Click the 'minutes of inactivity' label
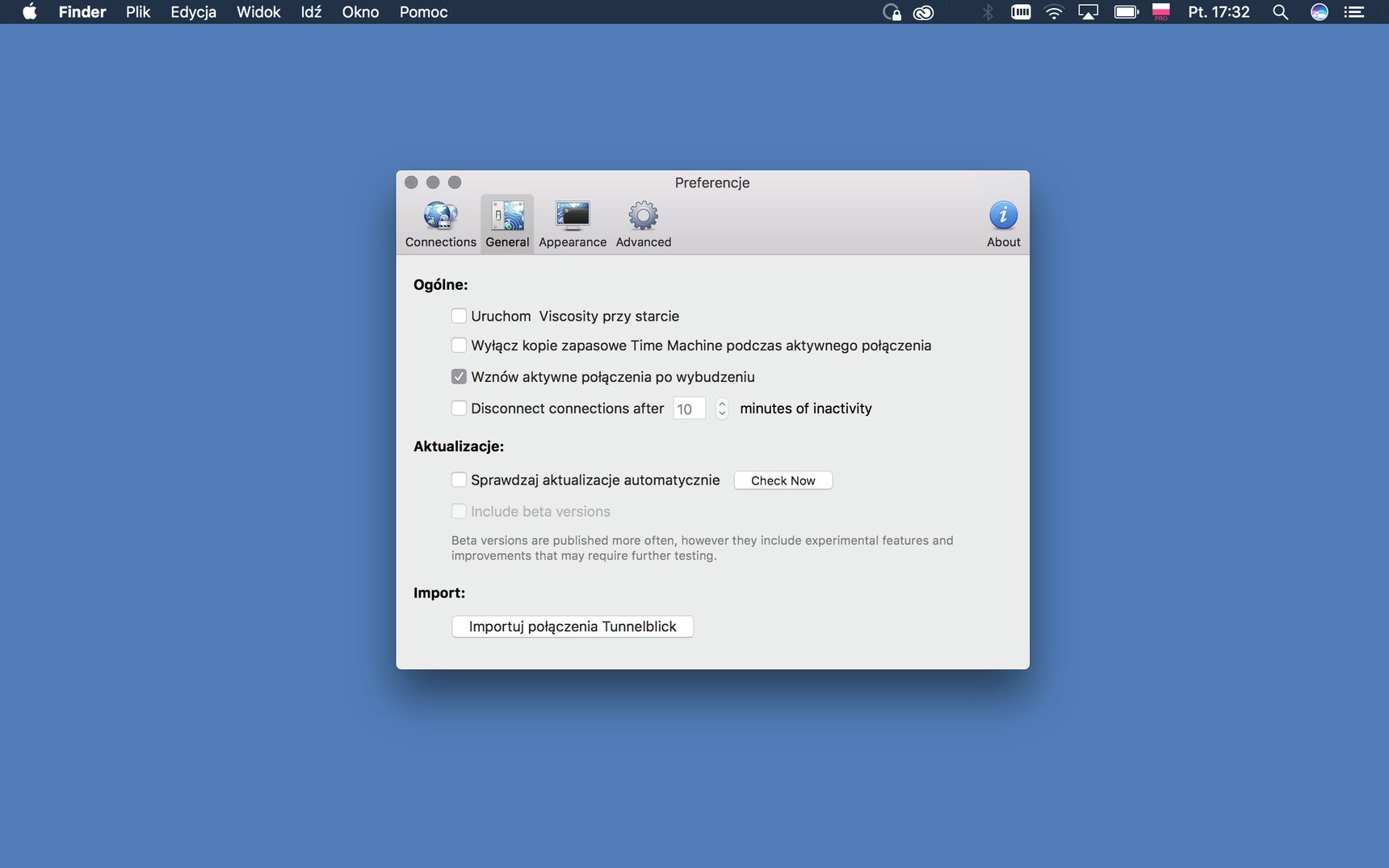This screenshot has width=1389, height=868. (806, 409)
